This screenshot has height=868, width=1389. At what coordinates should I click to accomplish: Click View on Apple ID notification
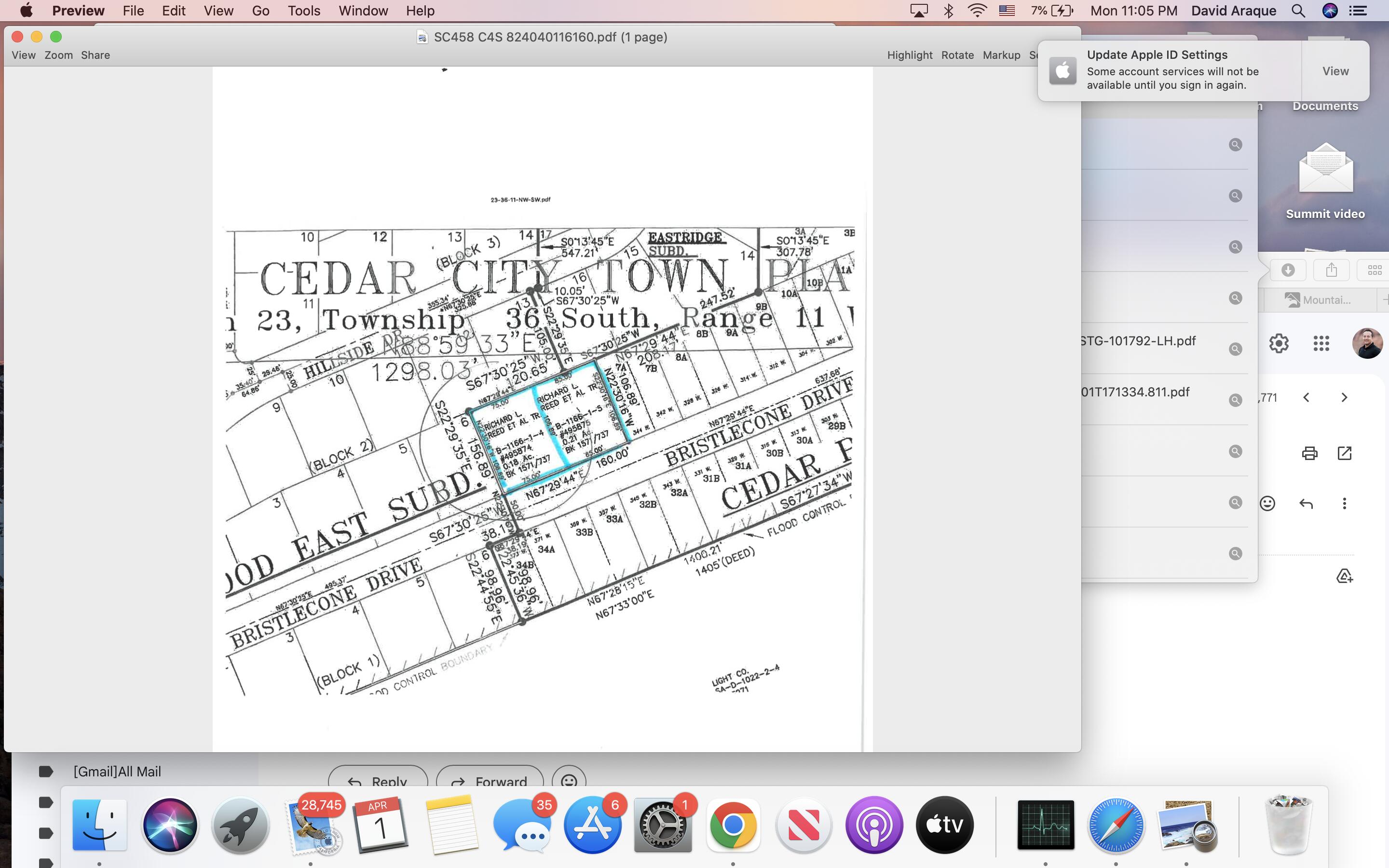click(x=1335, y=71)
